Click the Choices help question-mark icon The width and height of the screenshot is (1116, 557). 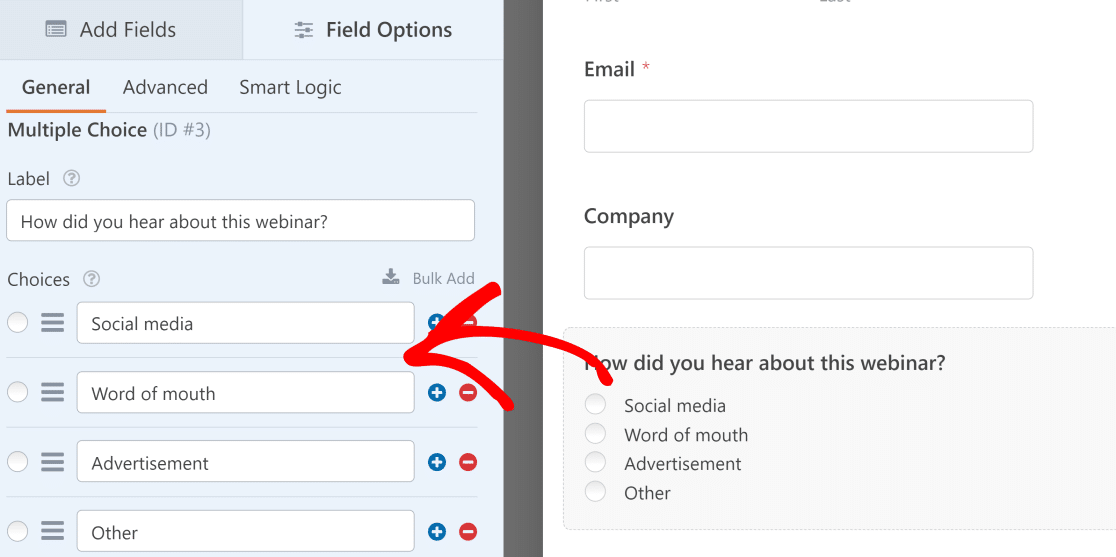click(x=91, y=279)
